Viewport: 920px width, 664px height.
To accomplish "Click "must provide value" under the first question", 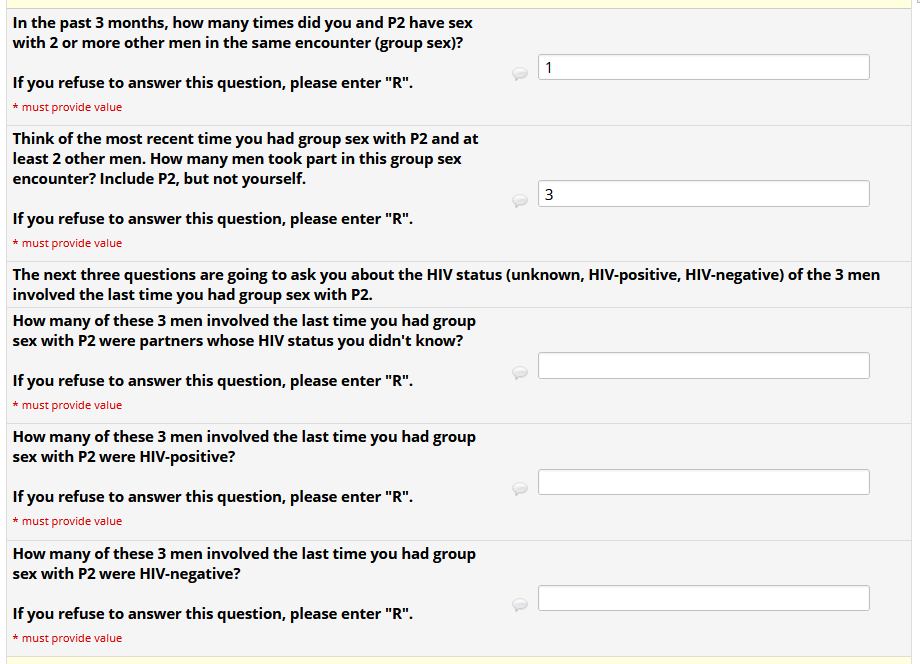I will click(x=71, y=107).
